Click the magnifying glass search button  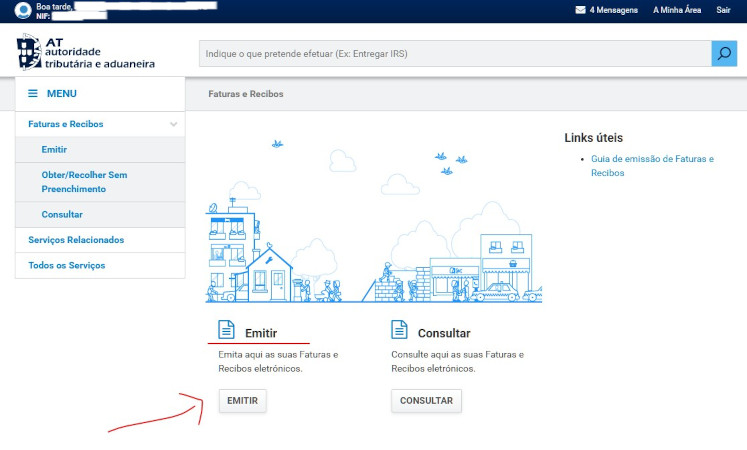(x=724, y=53)
